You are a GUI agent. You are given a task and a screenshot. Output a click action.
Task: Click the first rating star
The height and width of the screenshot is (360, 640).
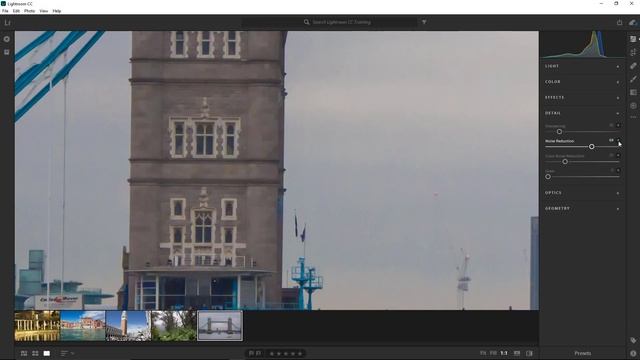[x=271, y=353]
